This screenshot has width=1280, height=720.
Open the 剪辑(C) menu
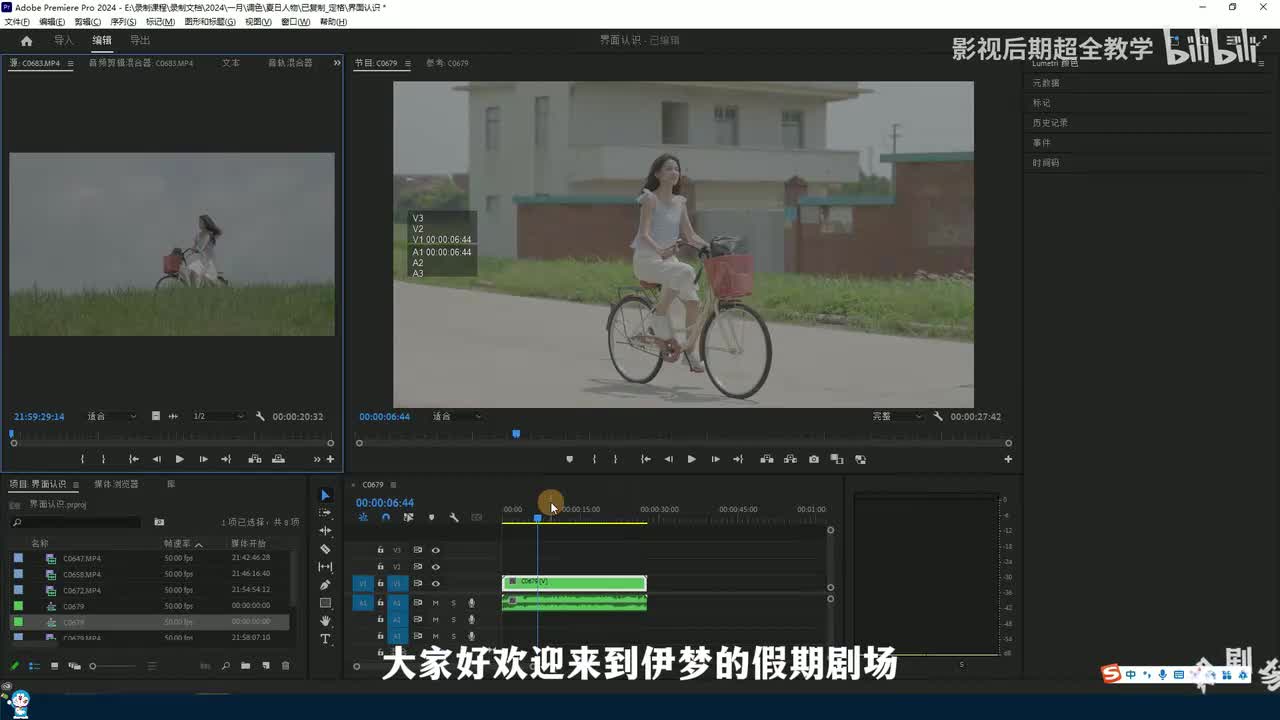(87, 21)
